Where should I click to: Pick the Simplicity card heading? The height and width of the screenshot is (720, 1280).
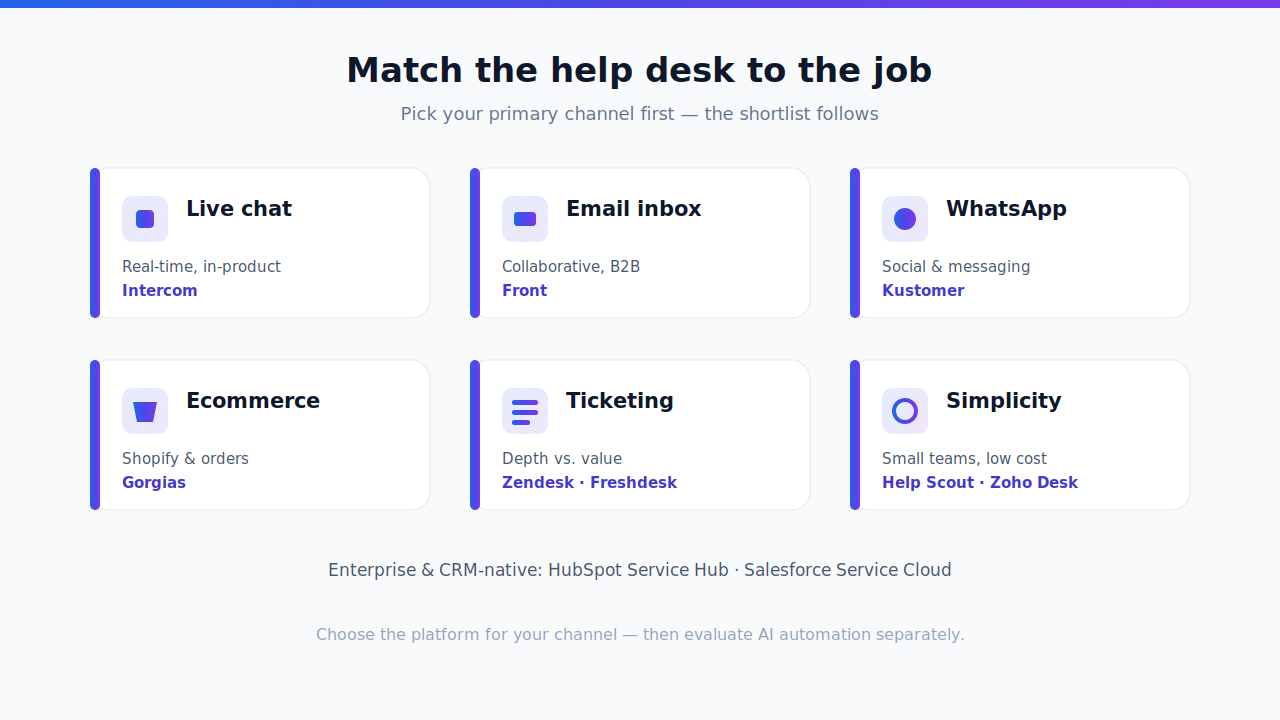click(x=1003, y=401)
